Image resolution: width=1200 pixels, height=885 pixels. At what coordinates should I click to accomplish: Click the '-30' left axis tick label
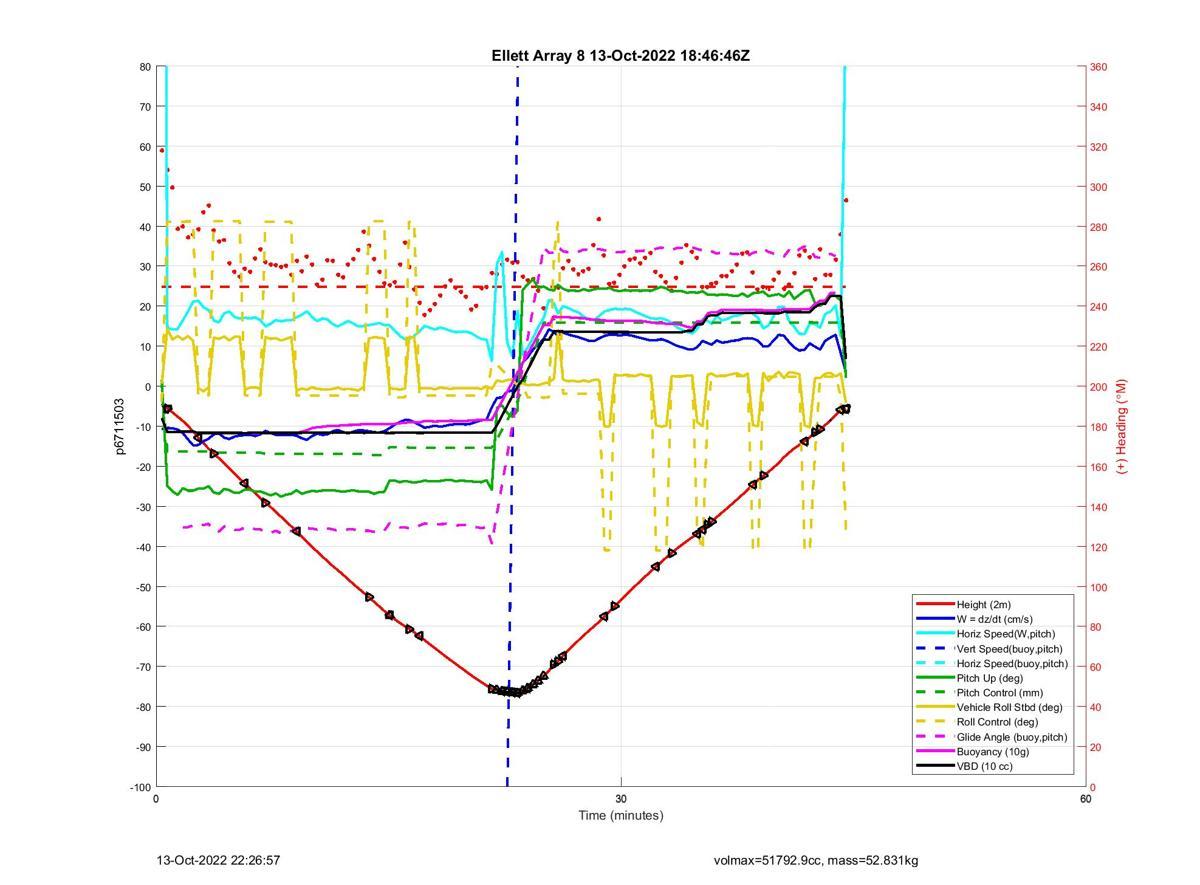(143, 507)
